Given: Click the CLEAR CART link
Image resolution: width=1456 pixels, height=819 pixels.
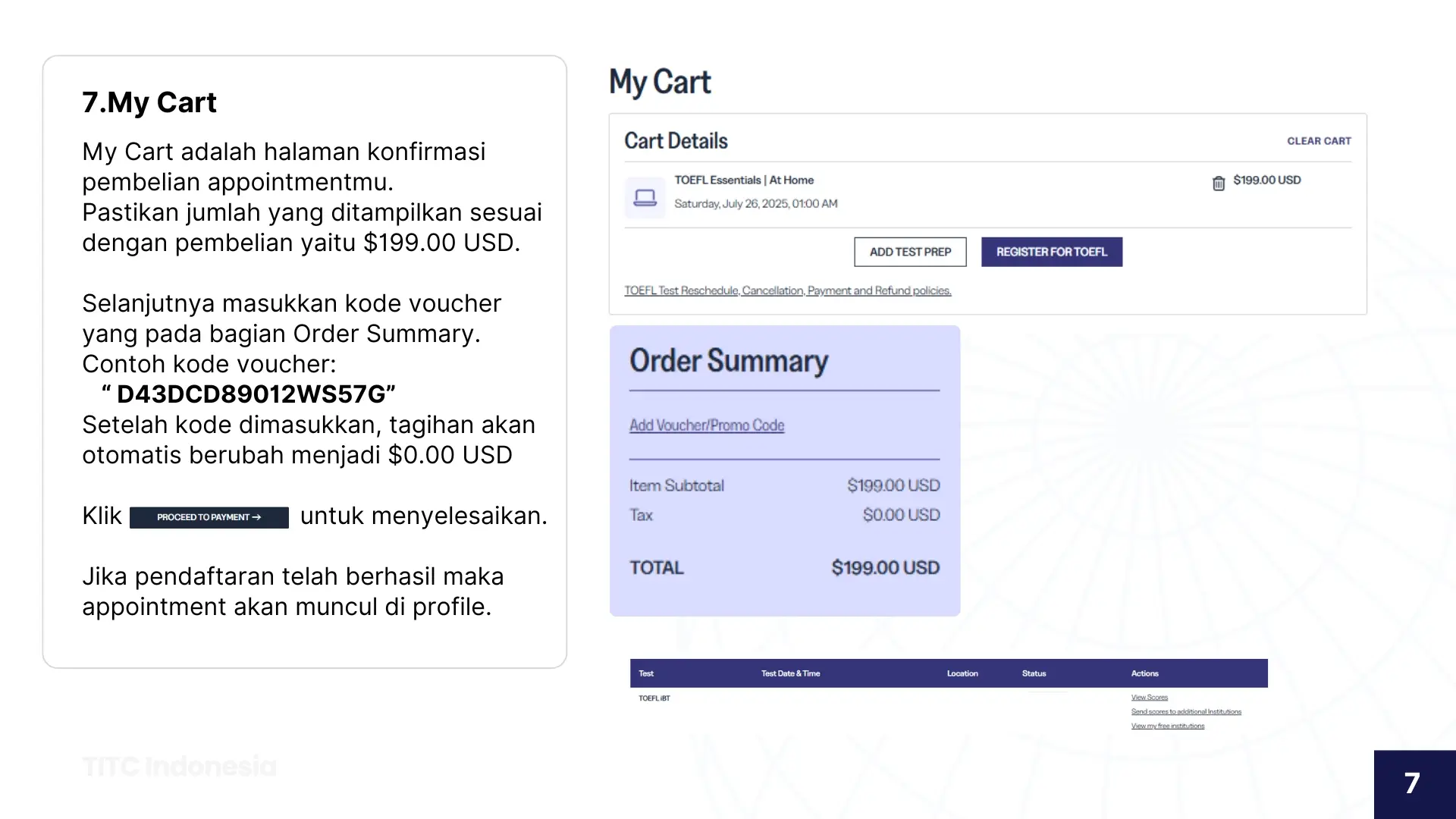Looking at the screenshot, I should click(1319, 141).
